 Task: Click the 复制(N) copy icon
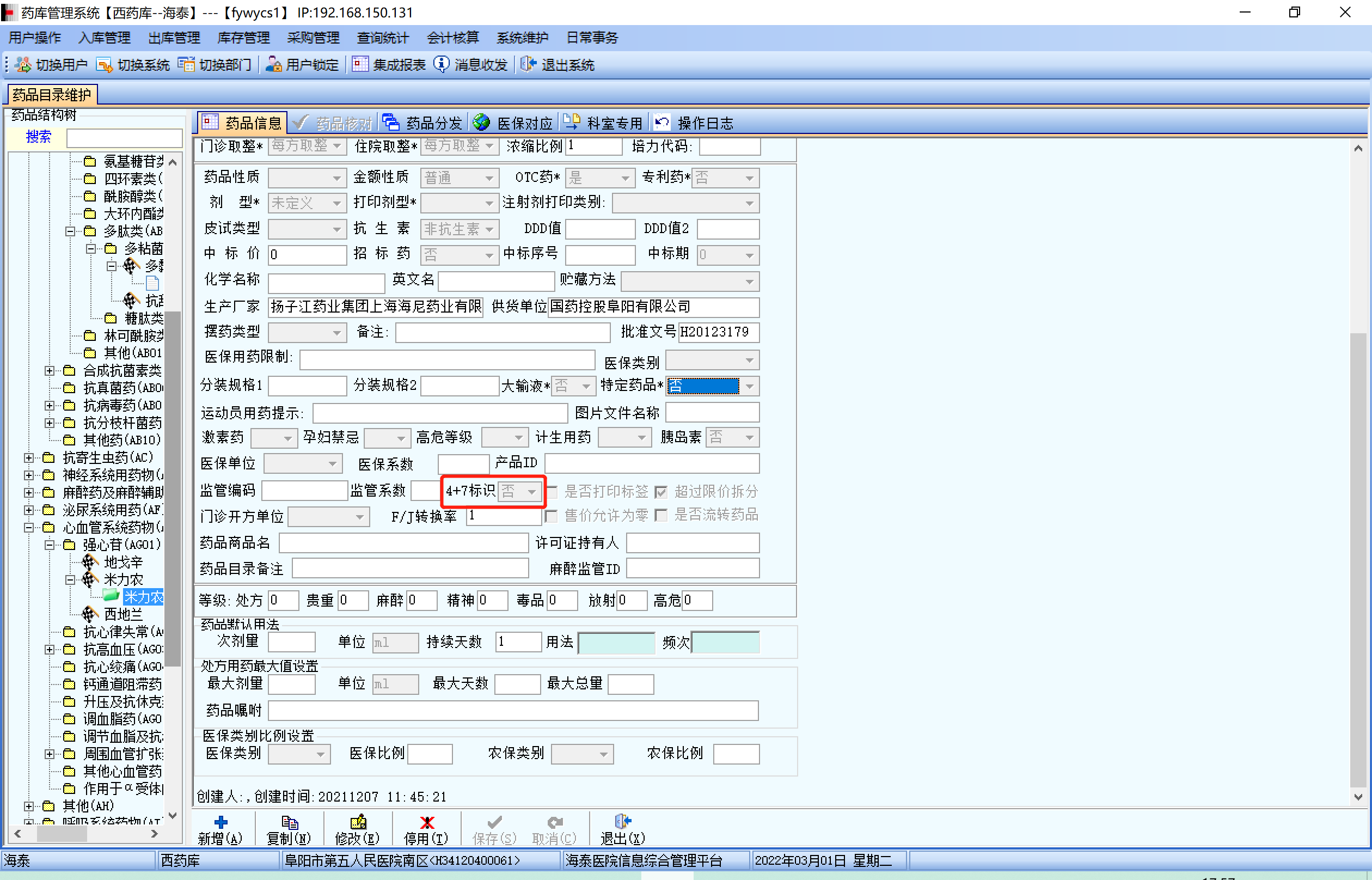pos(289,822)
